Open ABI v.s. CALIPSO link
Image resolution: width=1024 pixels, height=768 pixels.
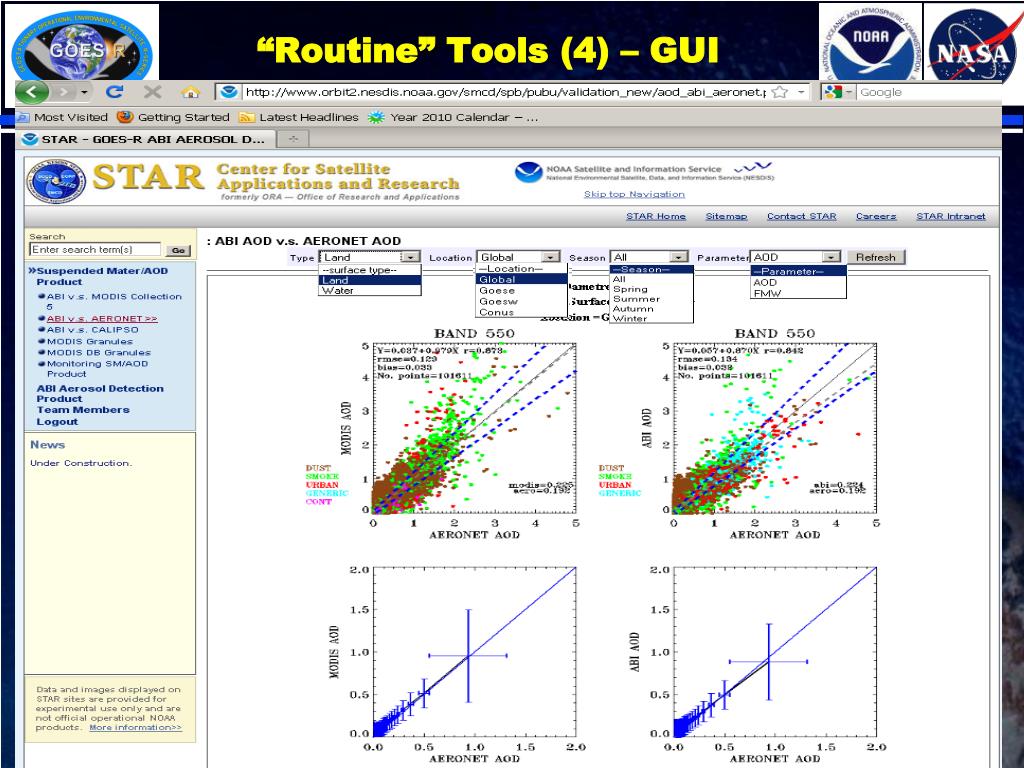pyautogui.click(x=93, y=330)
